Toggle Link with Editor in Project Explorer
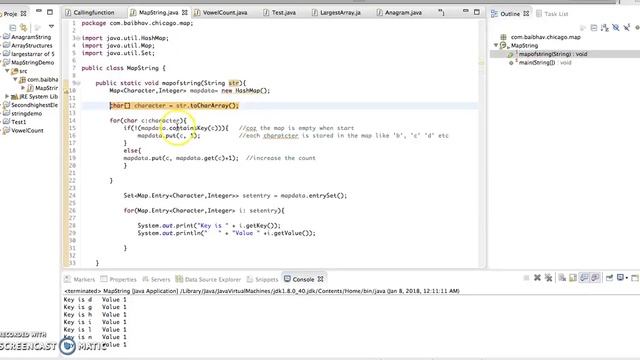 pos(24,28)
